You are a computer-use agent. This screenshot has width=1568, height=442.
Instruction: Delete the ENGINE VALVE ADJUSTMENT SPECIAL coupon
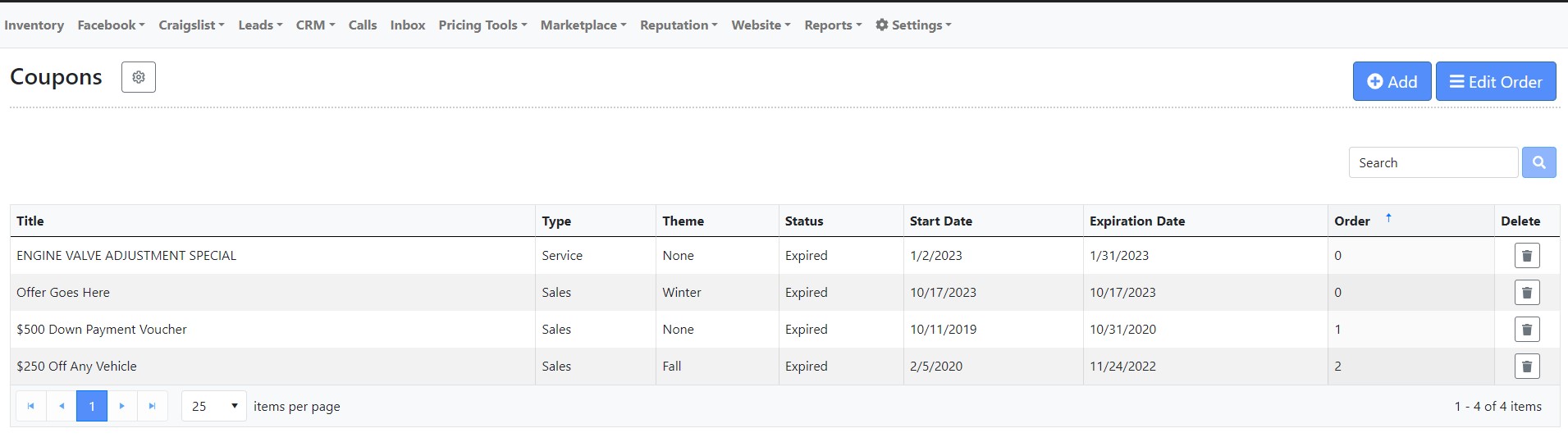click(x=1526, y=256)
